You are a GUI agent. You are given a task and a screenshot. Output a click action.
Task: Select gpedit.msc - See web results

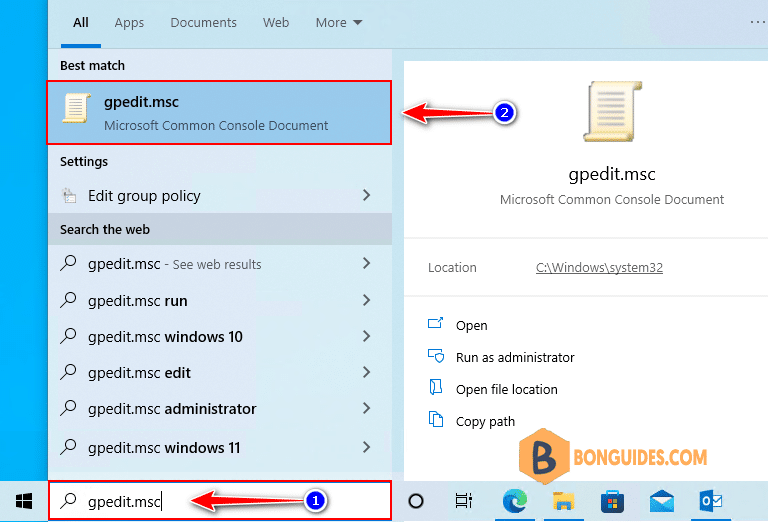click(219, 264)
